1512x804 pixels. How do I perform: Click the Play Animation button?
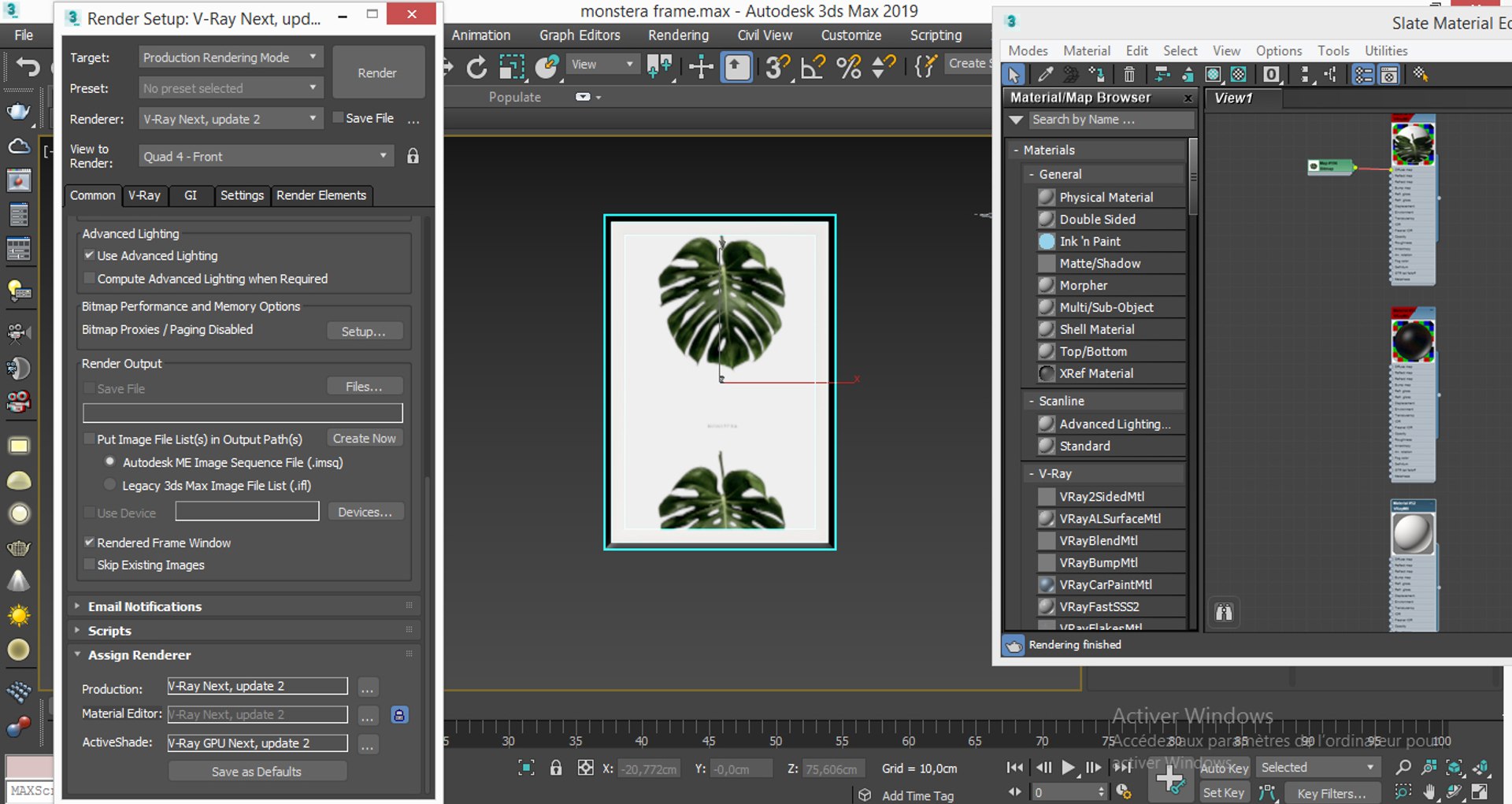(x=1068, y=767)
